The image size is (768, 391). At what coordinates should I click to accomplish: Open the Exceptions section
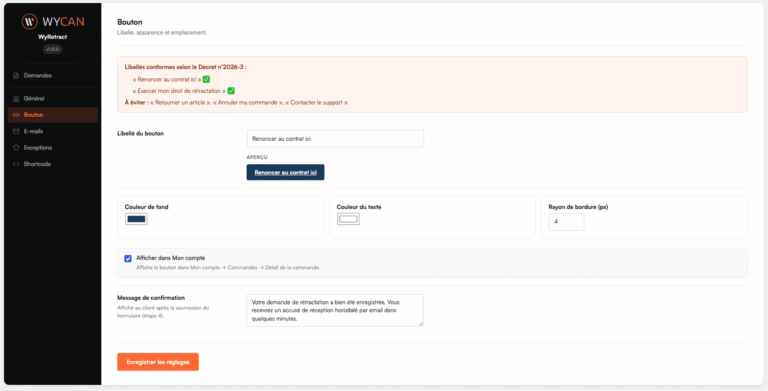click(x=53, y=147)
